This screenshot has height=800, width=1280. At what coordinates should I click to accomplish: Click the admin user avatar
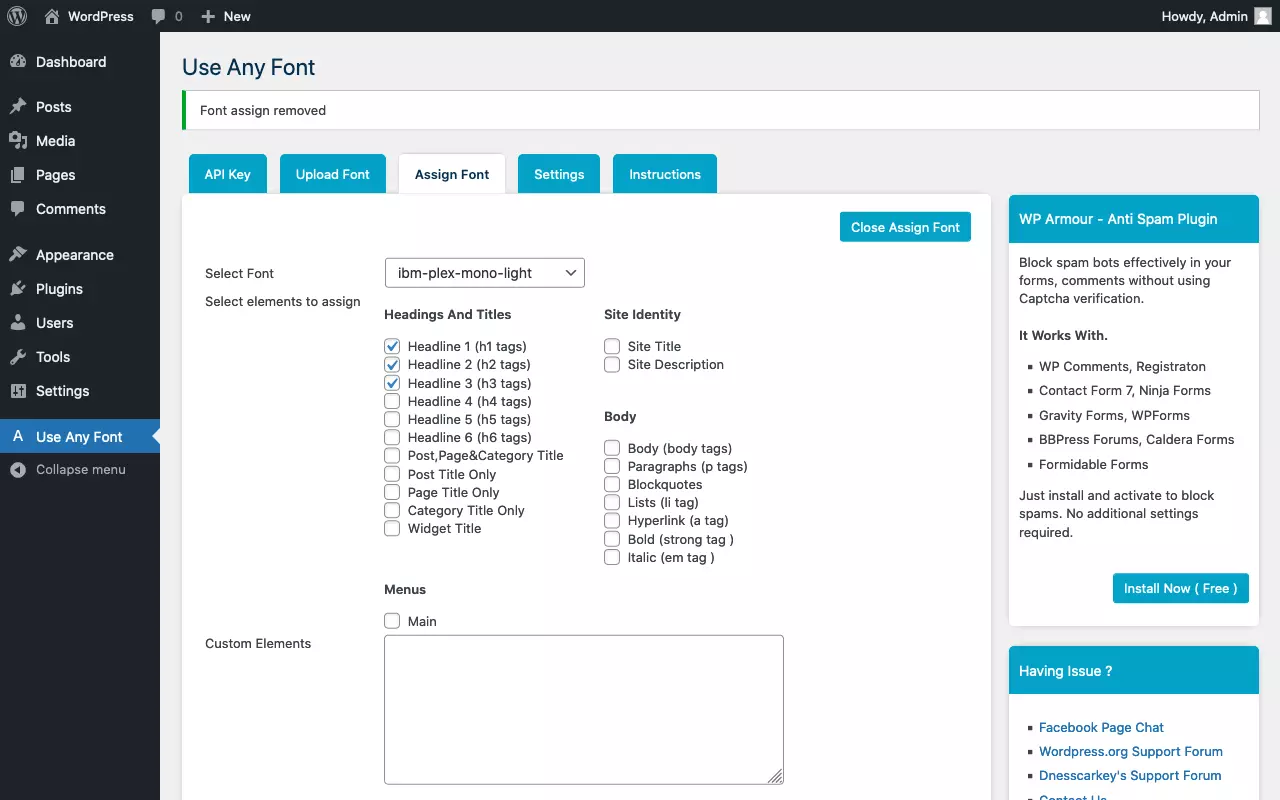pos(1263,16)
